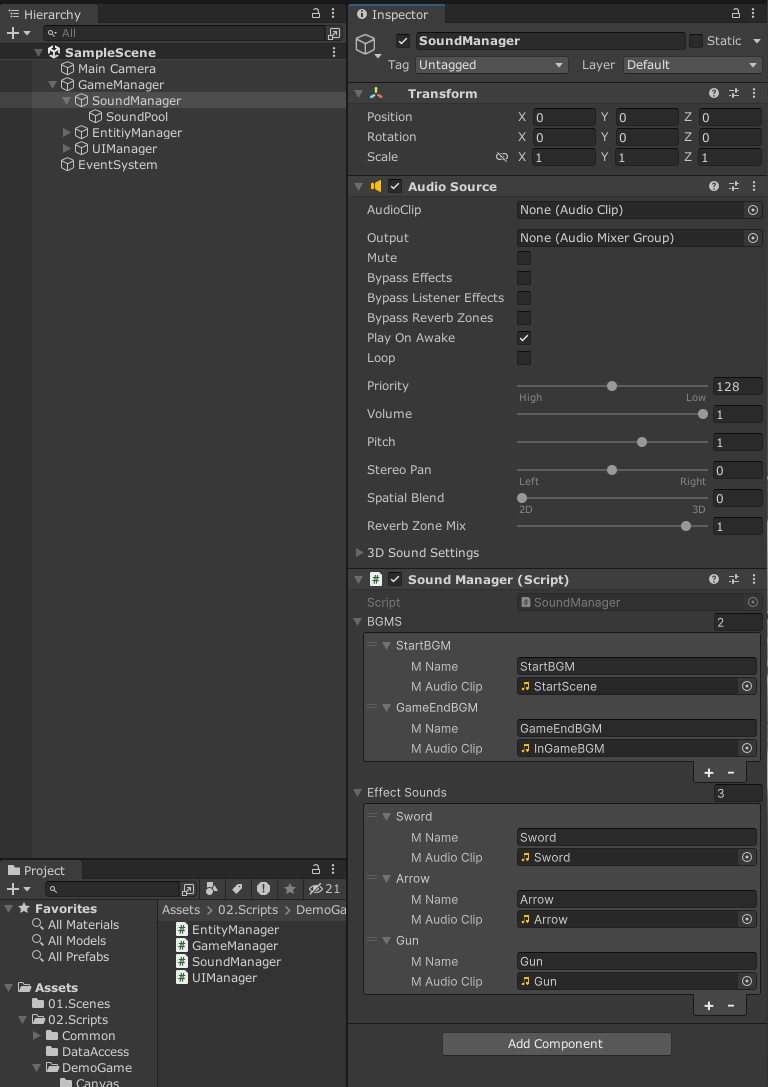Enable the Bypass Effects checkbox
Screen dimensions: 768x1087
pos(524,278)
